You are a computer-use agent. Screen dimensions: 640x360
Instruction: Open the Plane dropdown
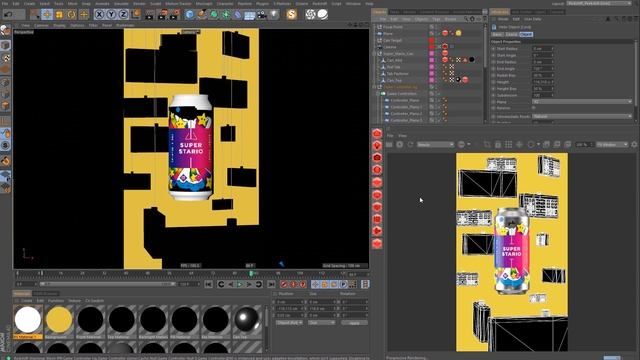click(x=582, y=102)
